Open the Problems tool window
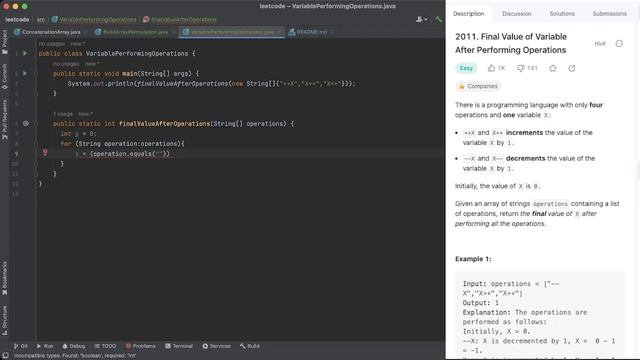Screen dimensions: 640x360 [140, 346]
